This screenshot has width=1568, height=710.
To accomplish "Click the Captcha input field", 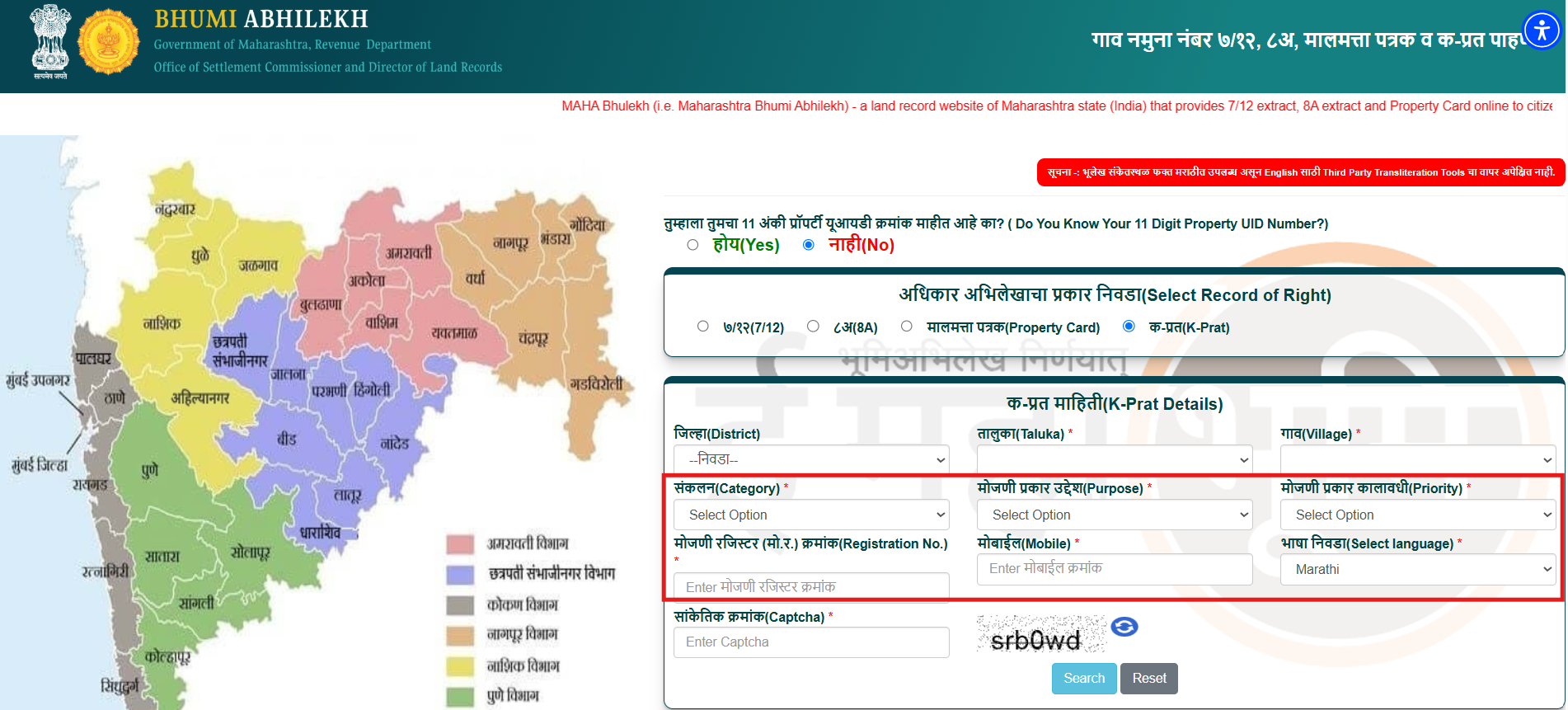I will pyautogui.click(x=811, y=642).
